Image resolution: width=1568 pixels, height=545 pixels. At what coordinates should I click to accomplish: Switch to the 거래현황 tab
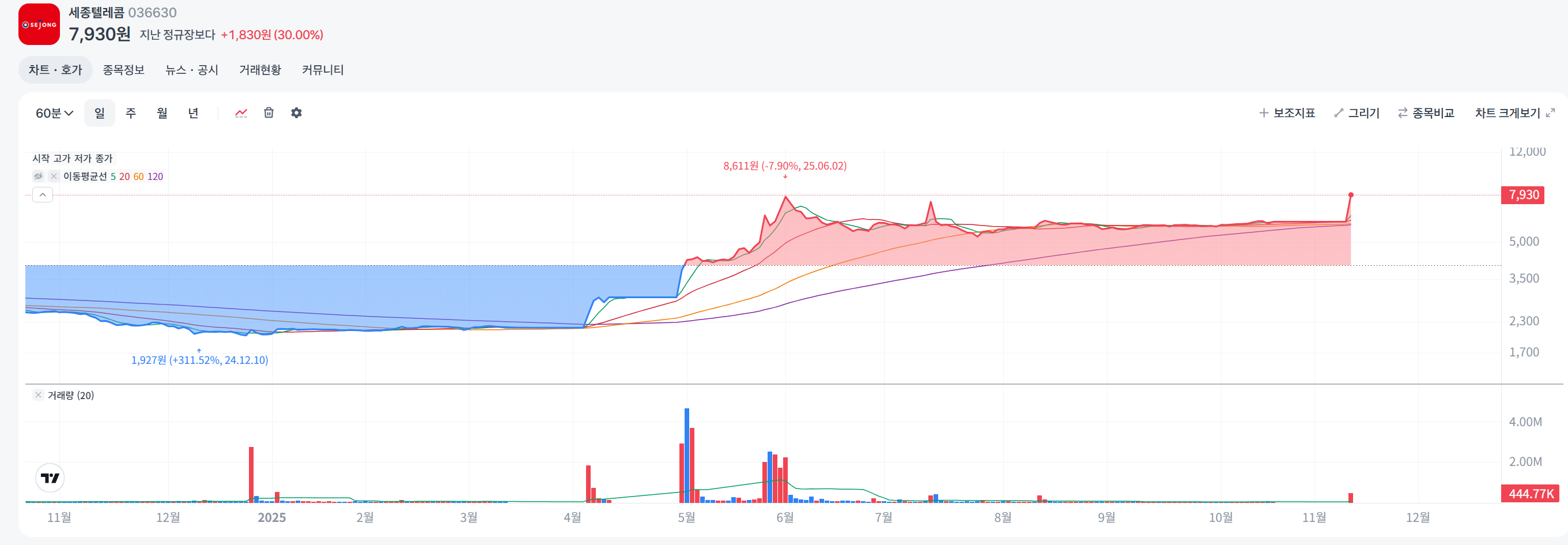coord(260,70)
